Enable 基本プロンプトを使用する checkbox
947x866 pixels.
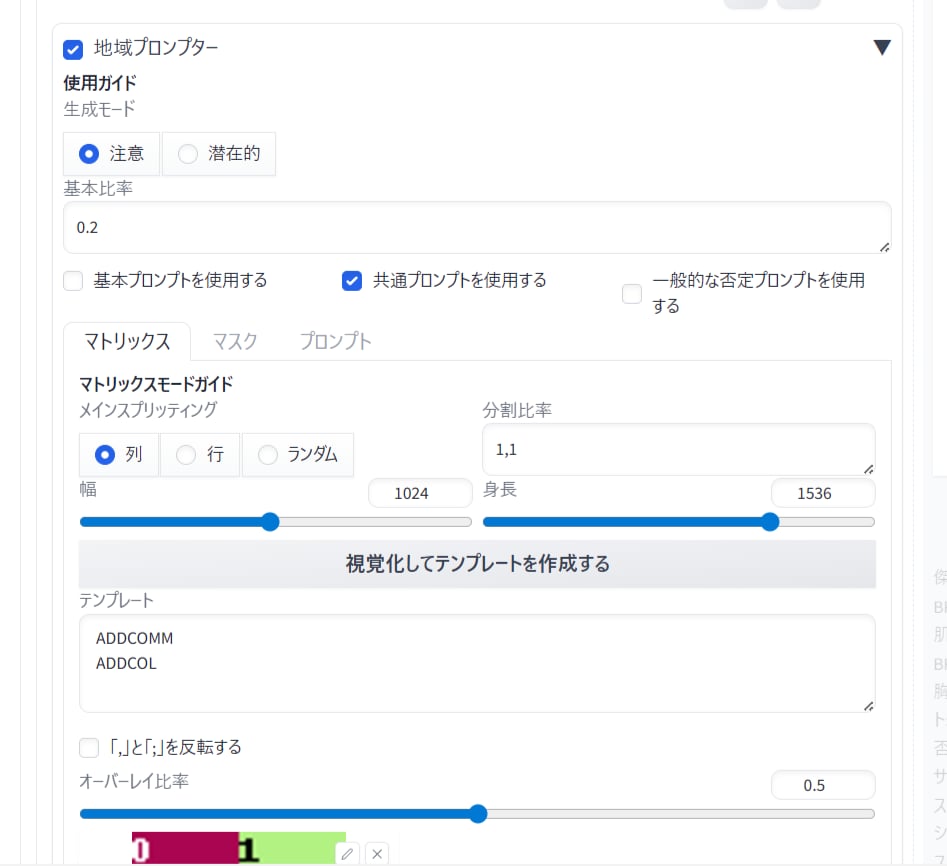click(73, 281)
